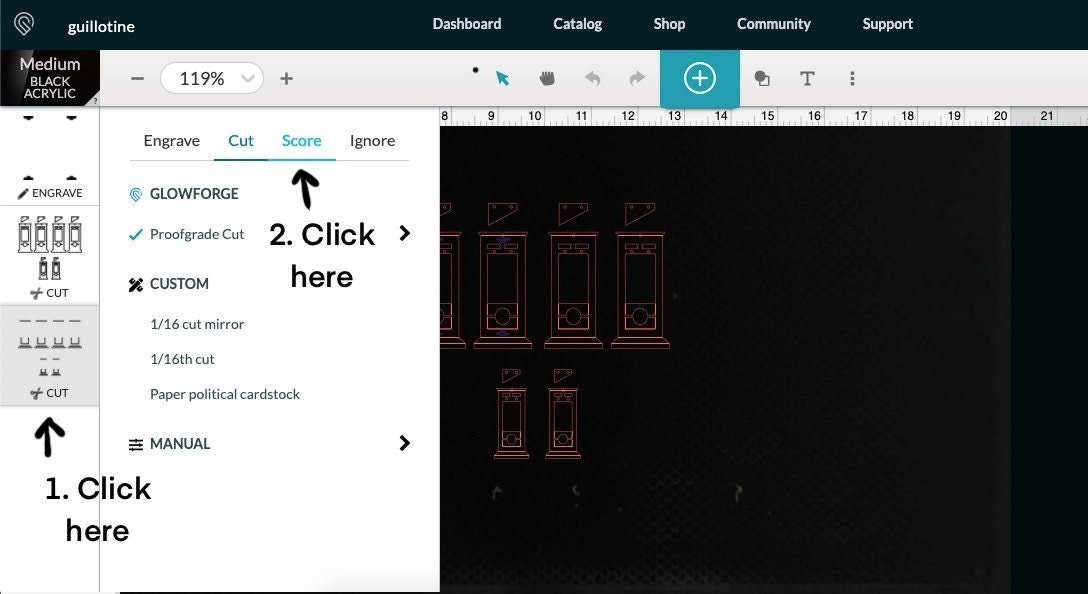The image size is (1088, 594).
Task: Click the undo arrow icon
Action: tap(593, 78)
